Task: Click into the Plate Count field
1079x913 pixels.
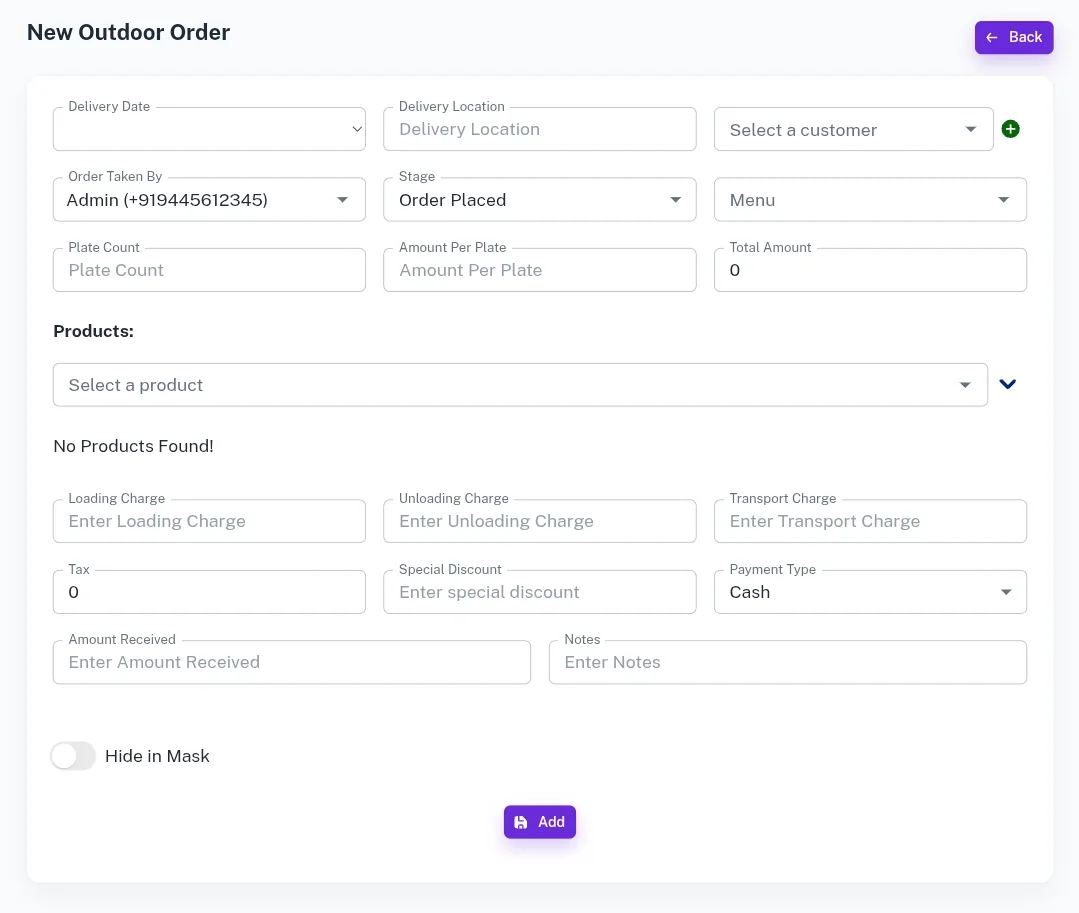Action: [209, 270]
